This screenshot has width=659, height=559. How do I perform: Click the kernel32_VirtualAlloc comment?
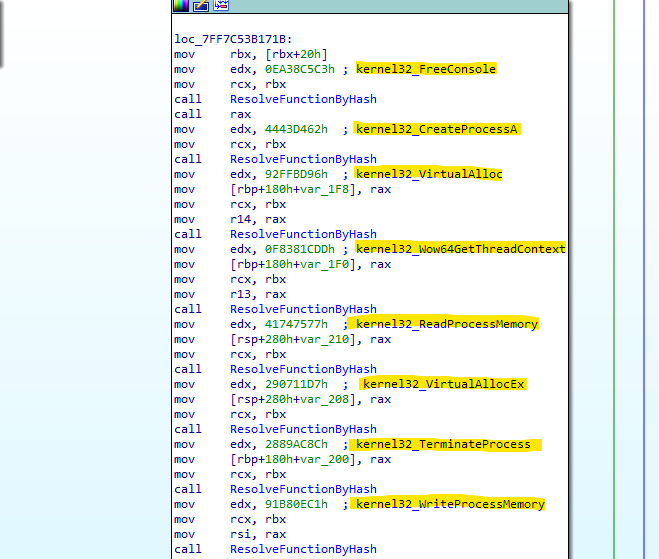pyautogui.click(x=429, y=174)
